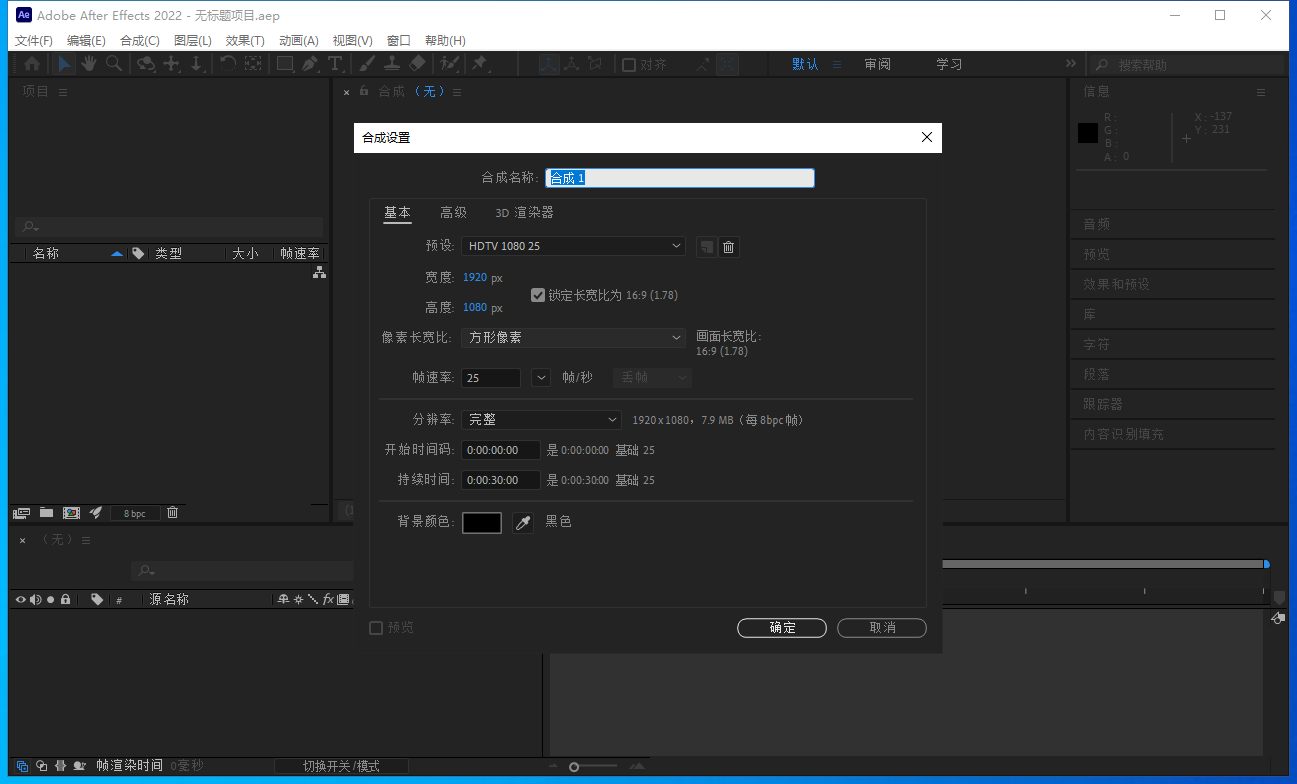Click the 确定 button to confirm settings
This screenshot has height=784, width=1297.
coord(781,627)
